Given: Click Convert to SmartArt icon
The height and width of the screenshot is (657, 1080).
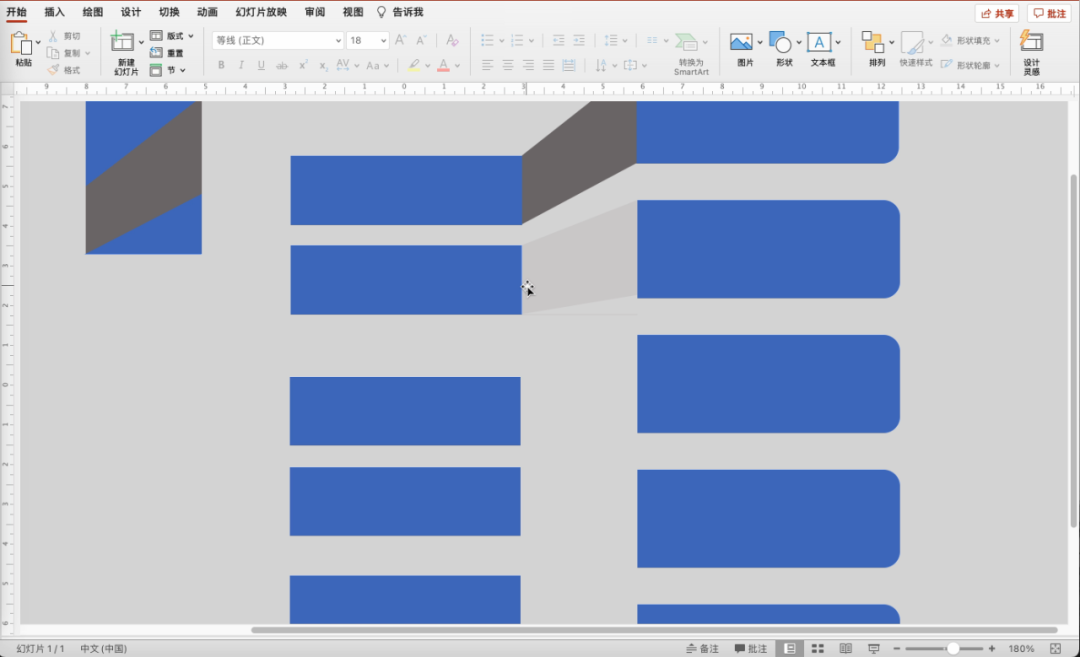Looking at the screenshot, I should click(686, 42).
